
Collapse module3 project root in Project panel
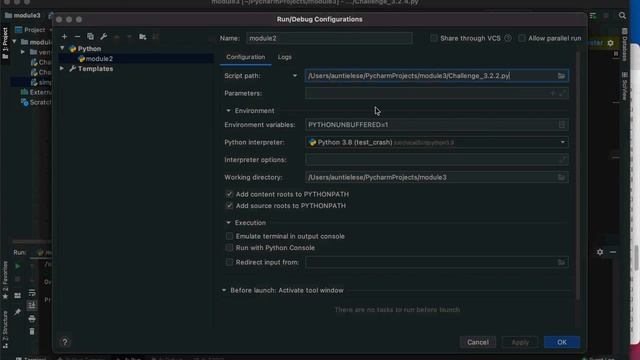click(x=14, y=42)
